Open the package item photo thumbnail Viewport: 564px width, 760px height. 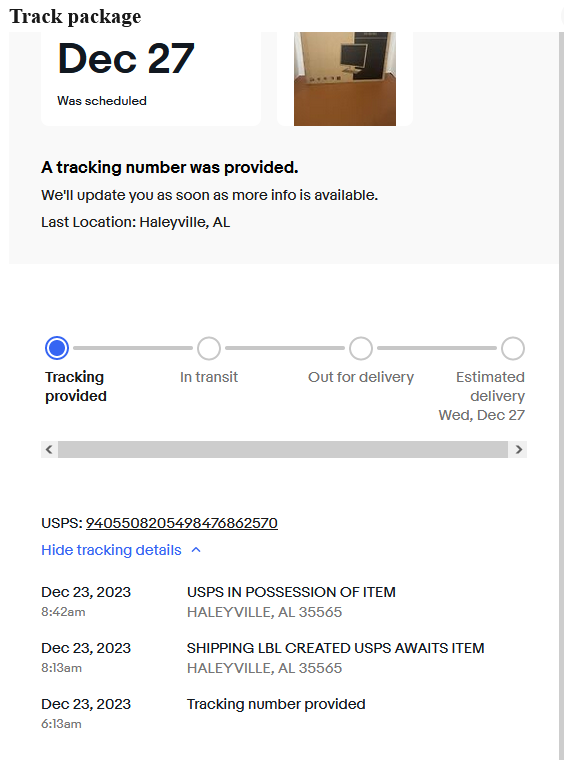tap(345, 79)
